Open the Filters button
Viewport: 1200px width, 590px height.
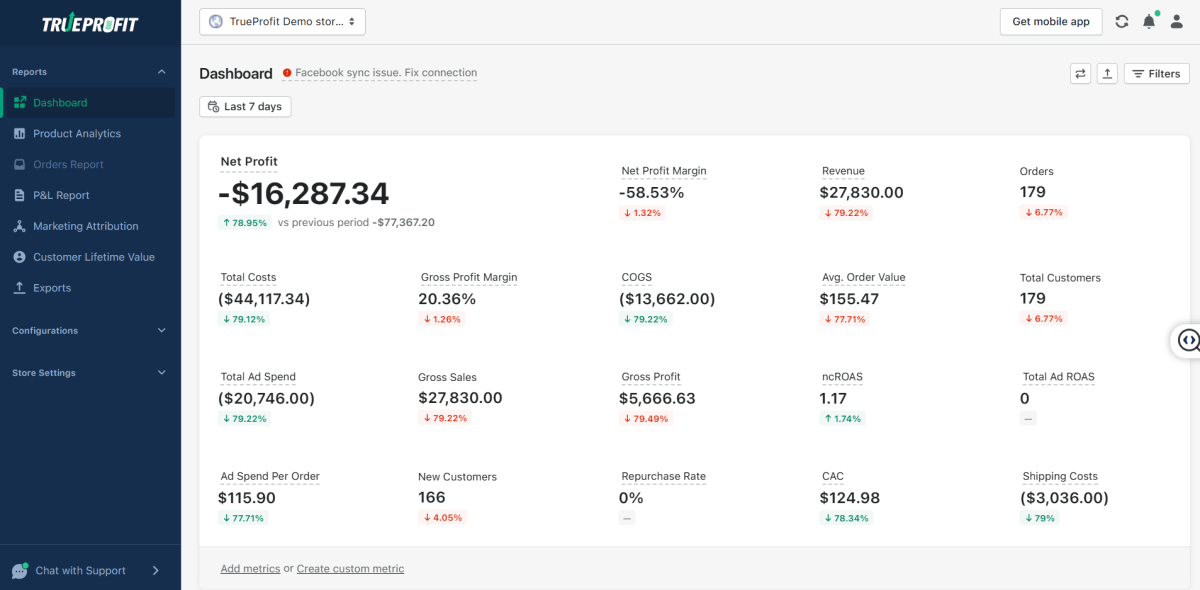(x=1157, y=73)
